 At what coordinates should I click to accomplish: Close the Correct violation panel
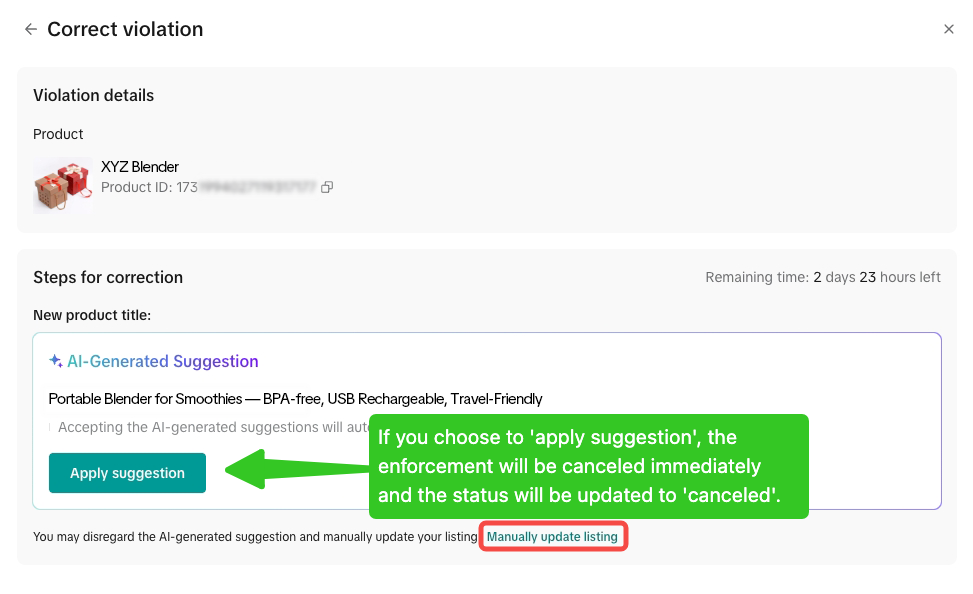pyautogui.click(x=948, y=29)
